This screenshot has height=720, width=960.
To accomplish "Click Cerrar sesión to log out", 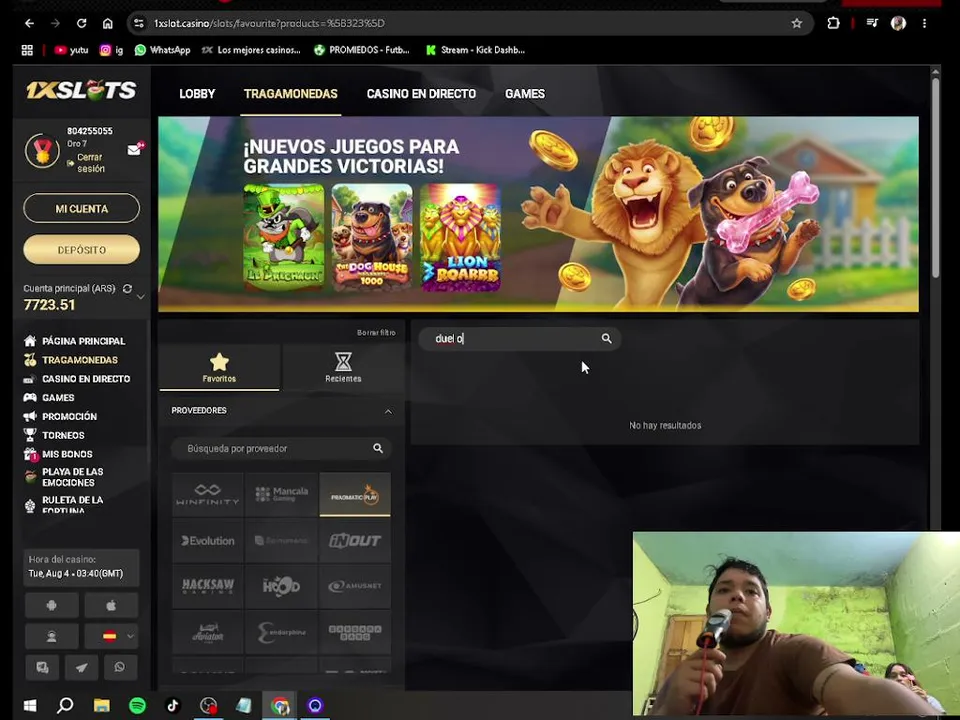I will (86, 163).
